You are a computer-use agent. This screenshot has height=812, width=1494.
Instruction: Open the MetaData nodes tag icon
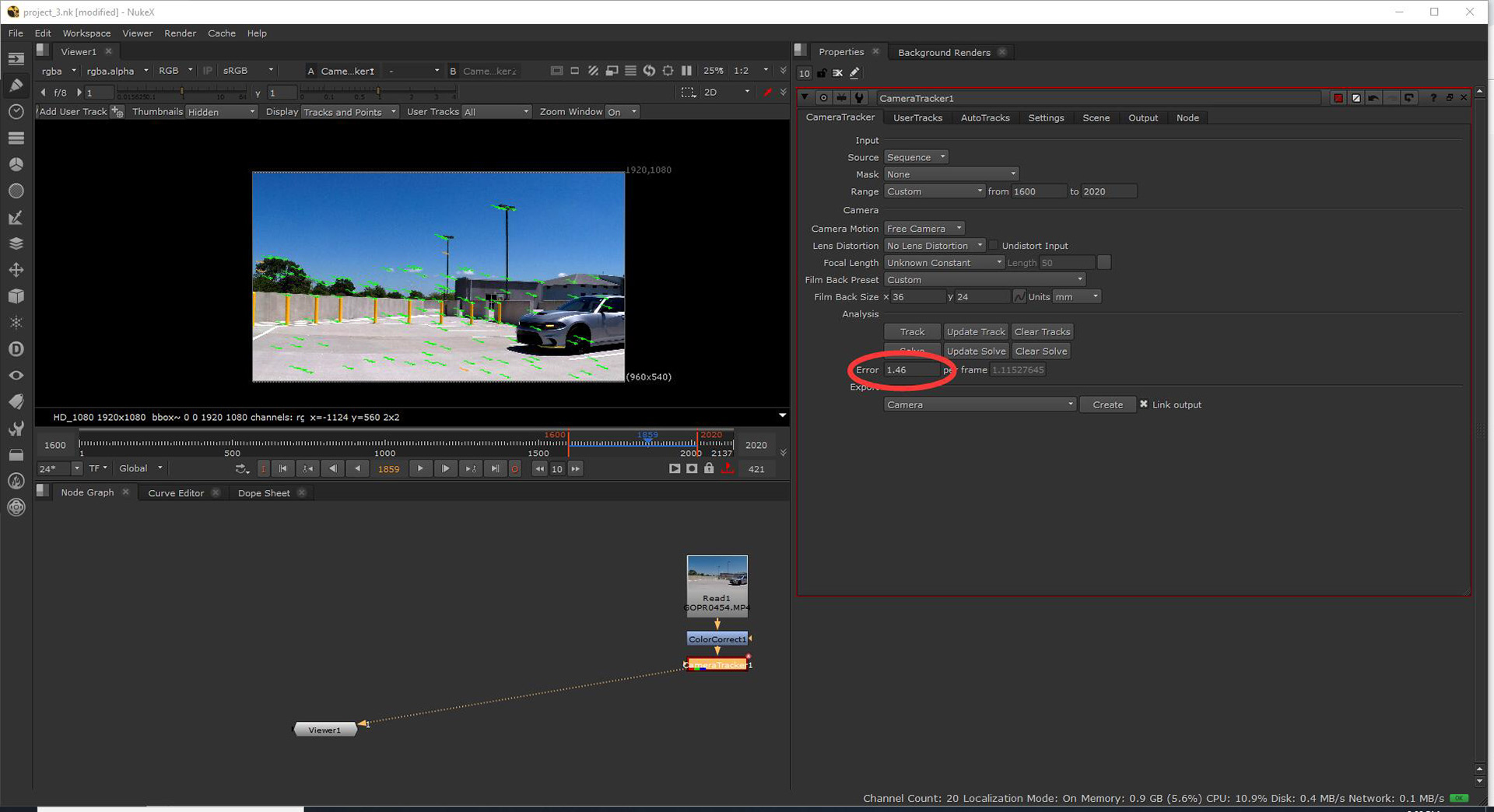[x=16, y=402]
